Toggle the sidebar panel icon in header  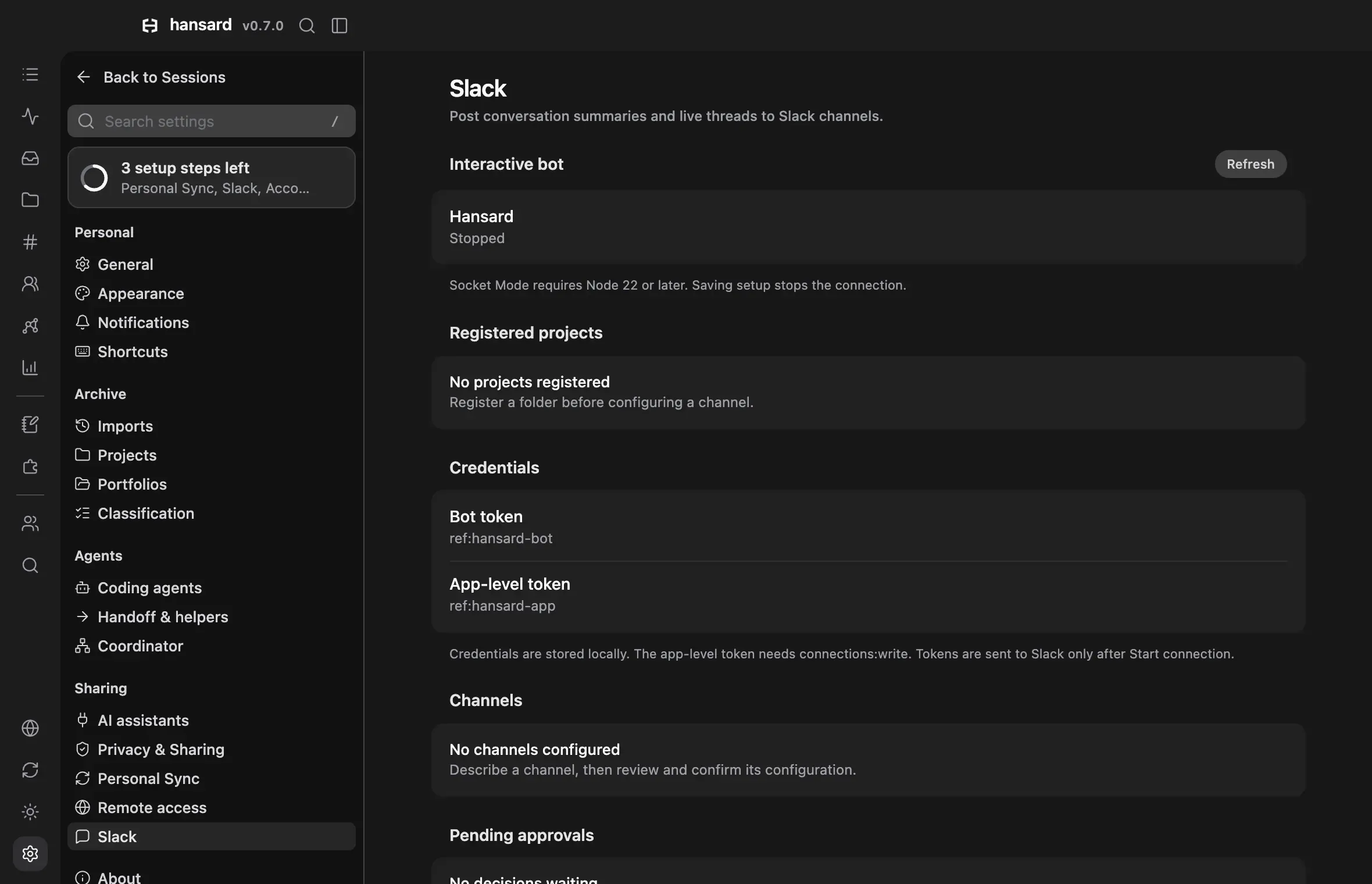pyautogui.click(x=339, y=26)
